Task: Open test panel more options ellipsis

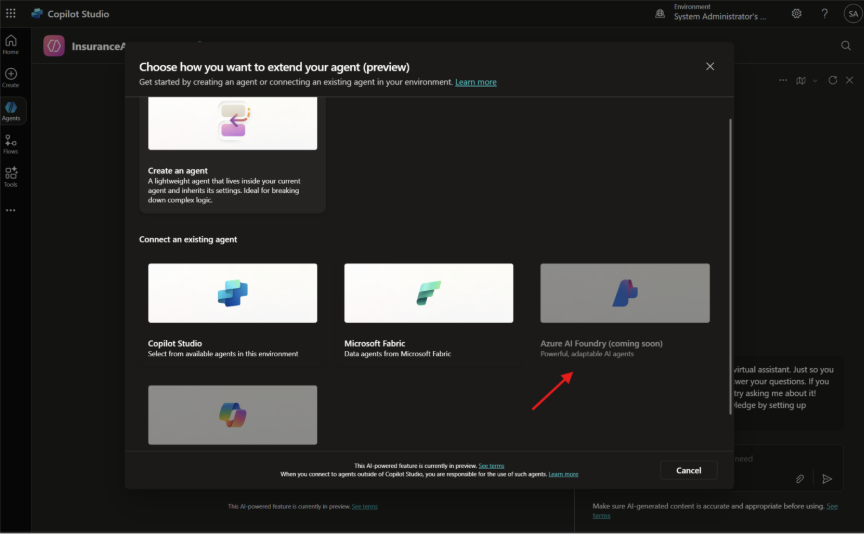Action: click(x=783, y=80)
